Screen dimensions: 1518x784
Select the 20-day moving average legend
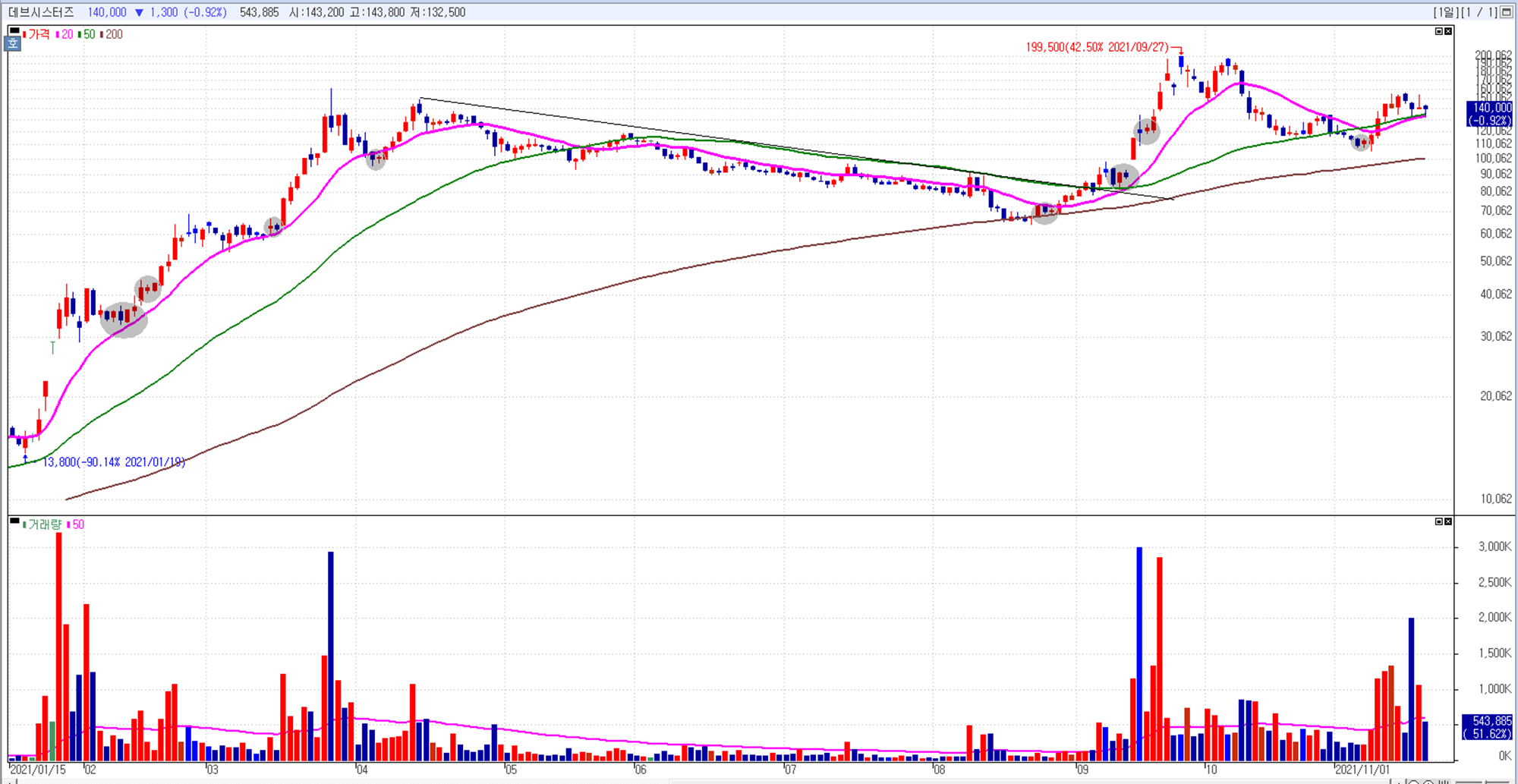65,34
